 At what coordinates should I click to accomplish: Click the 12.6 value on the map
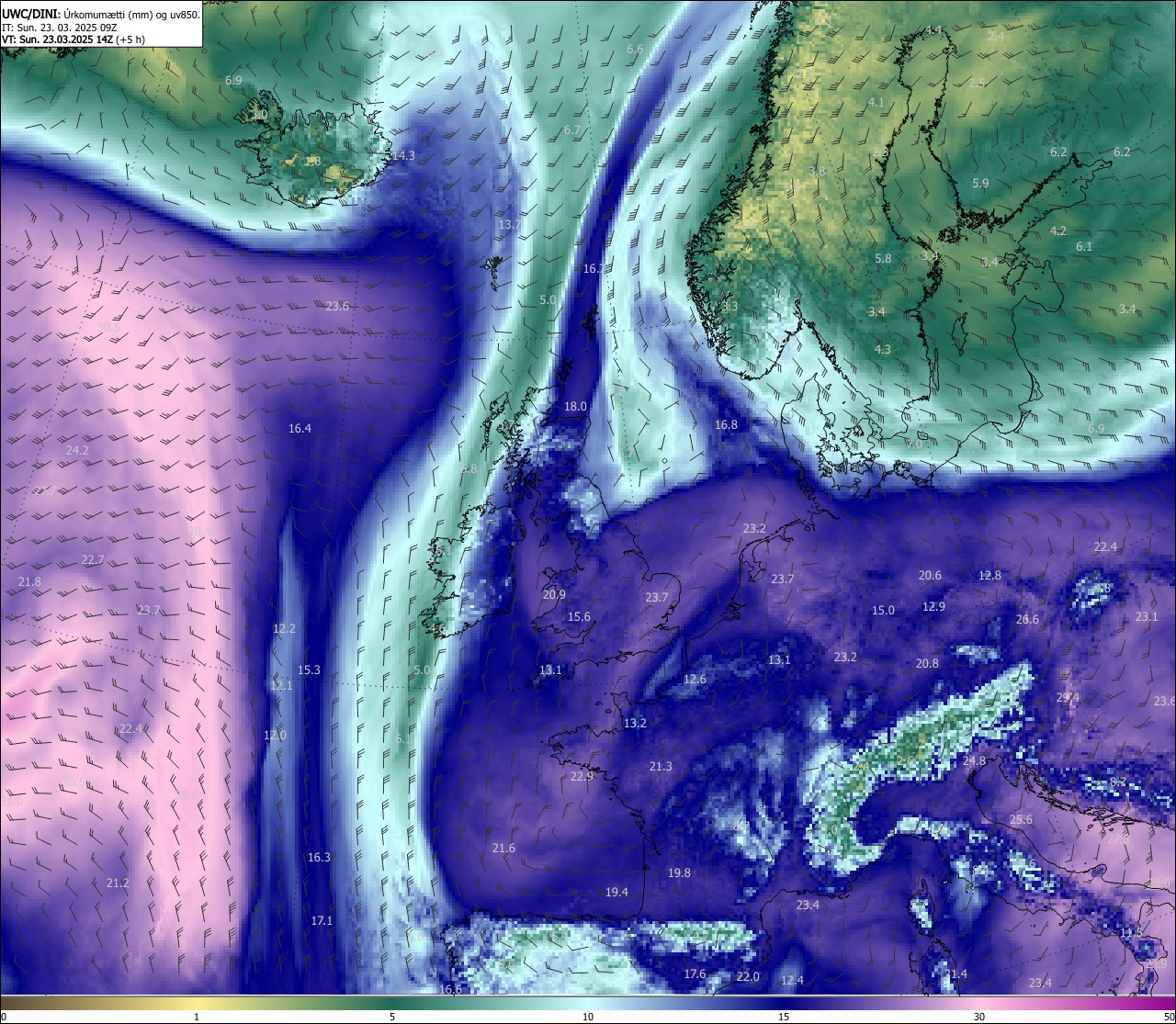(695, 680)
